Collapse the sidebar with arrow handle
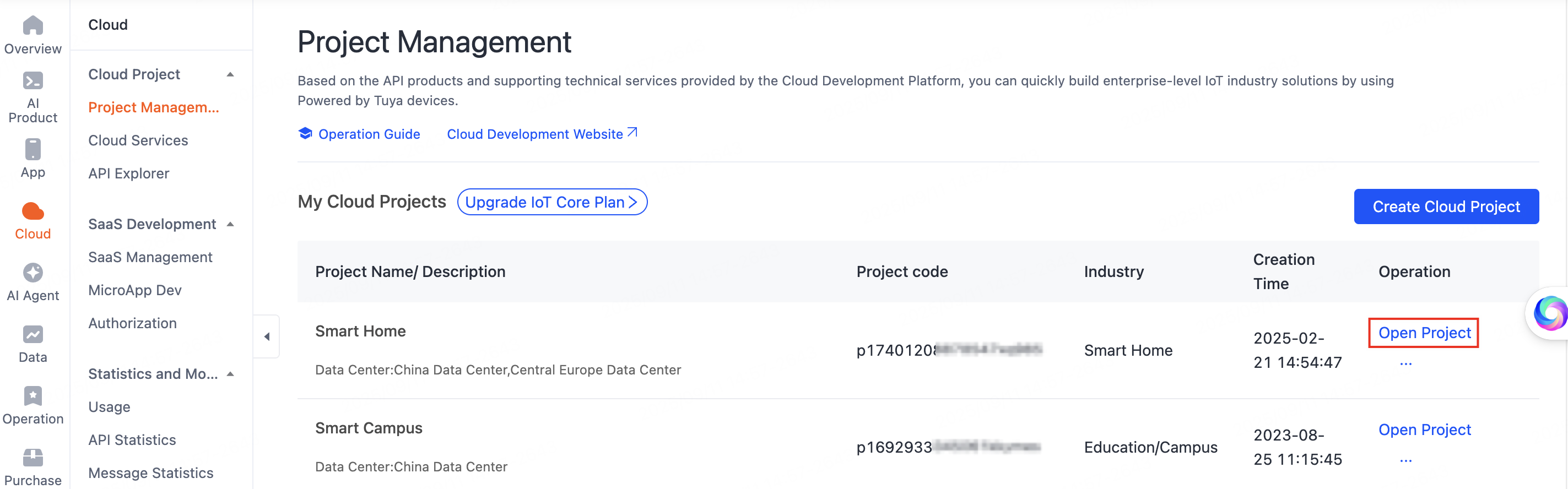1568x489 pixels. tap(267, 336)
